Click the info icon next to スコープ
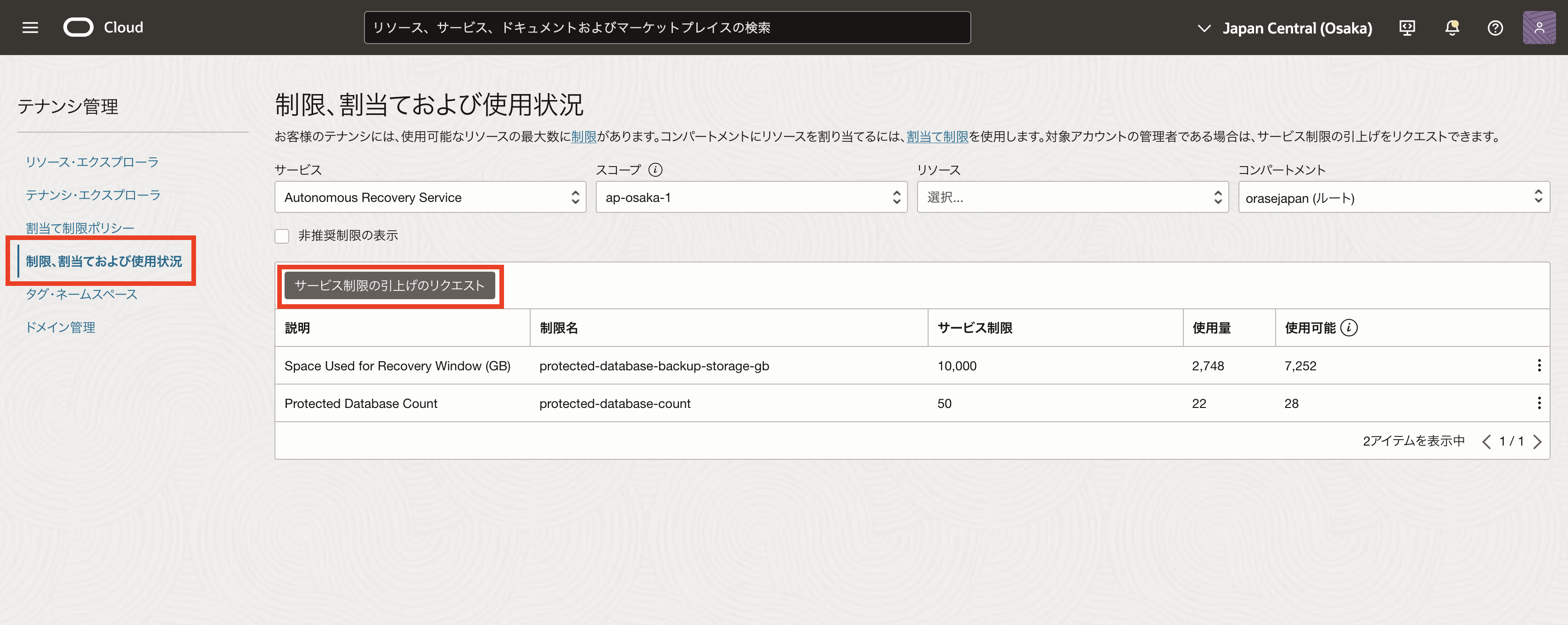Viewport: 1568px width, 625px height. [655, 170]
